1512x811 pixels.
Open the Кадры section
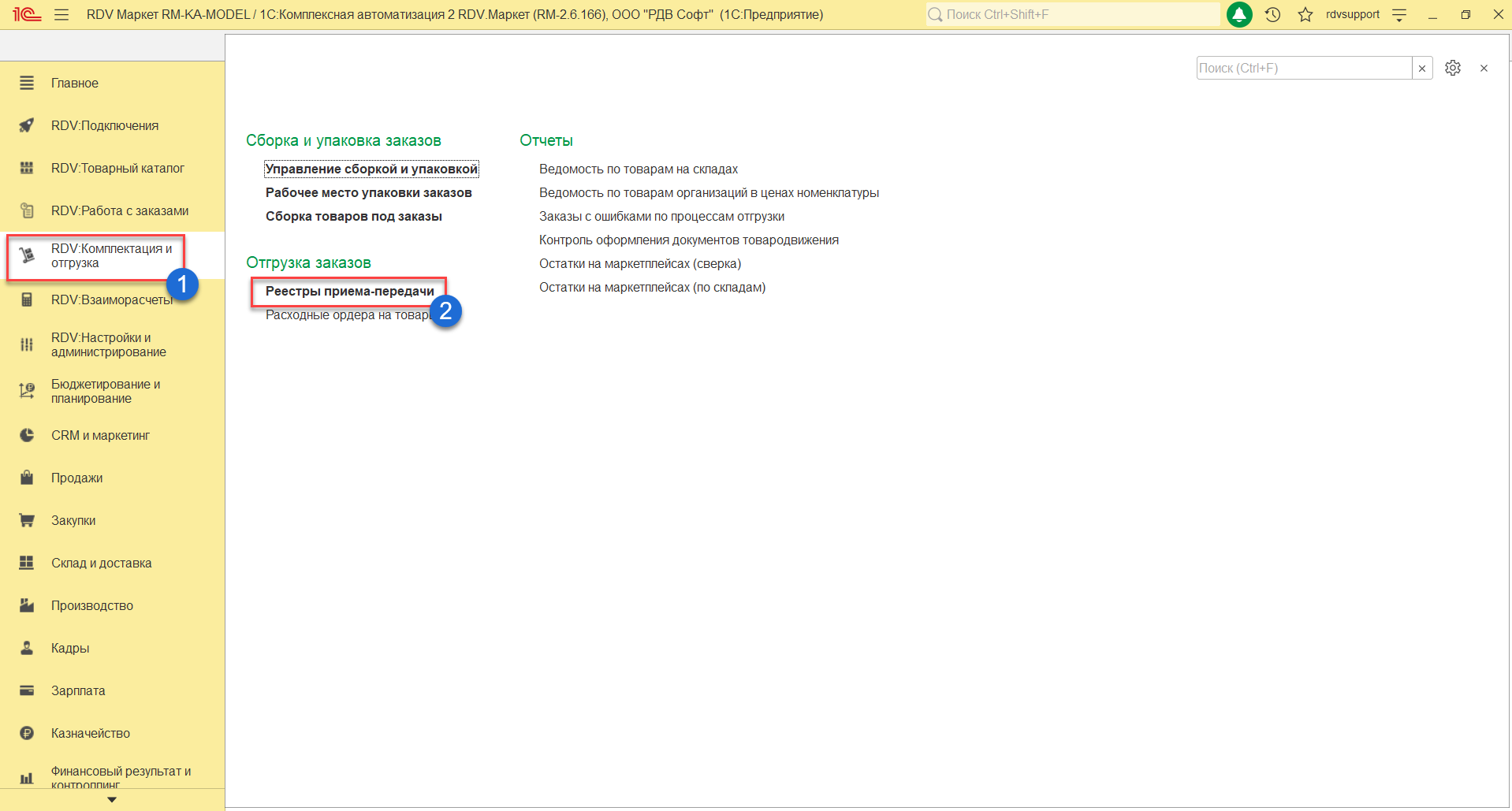pyautogui.click(x=70, y=648)
